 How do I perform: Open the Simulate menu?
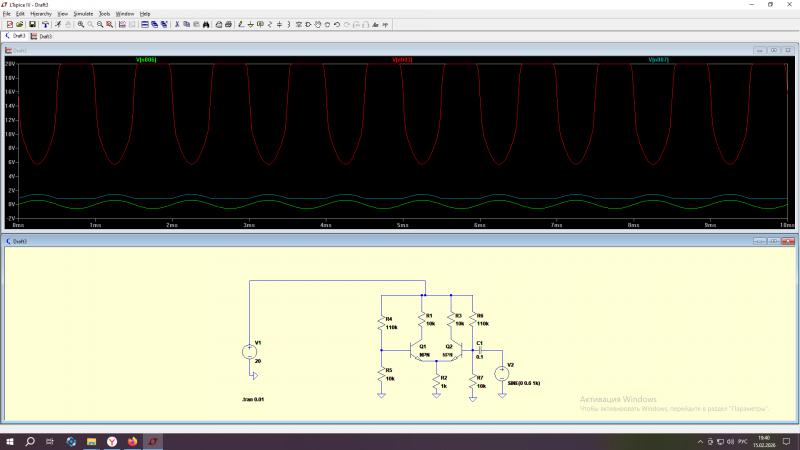pos(82,13)
